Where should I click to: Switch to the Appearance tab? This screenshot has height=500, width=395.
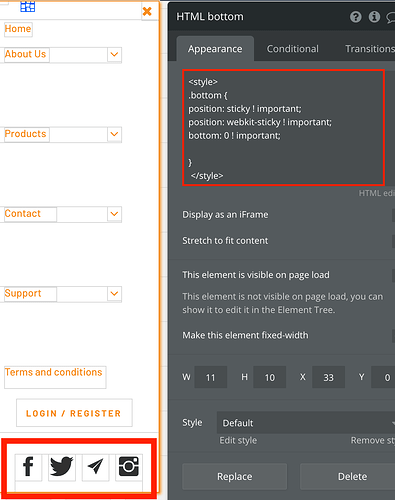[x=215, y=49]
